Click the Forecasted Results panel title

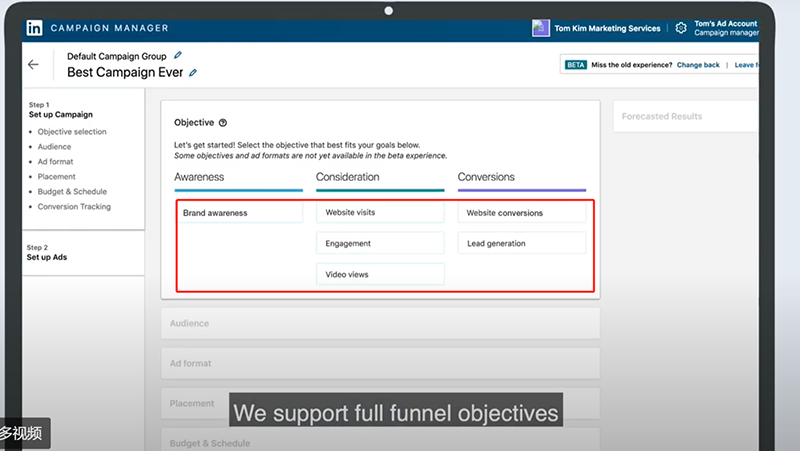662,116
